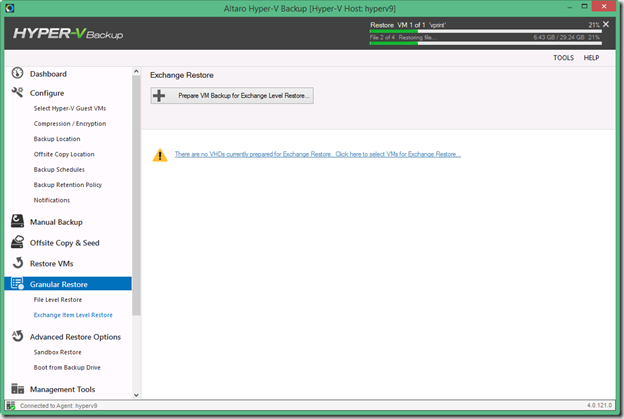Screen dimensions: 624x419
Task: Go to Offsite Copy & Seed
Action: [64, 243]
